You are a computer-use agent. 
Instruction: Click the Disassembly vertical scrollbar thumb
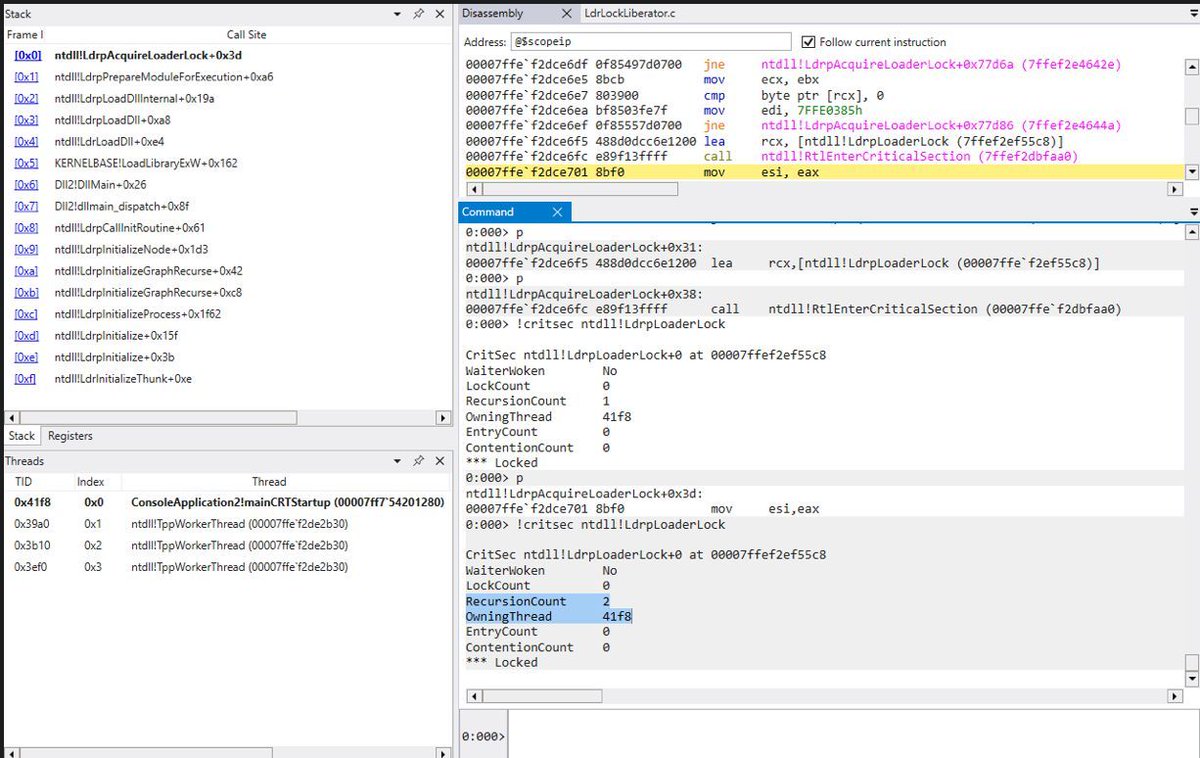tap(1192, 110)
